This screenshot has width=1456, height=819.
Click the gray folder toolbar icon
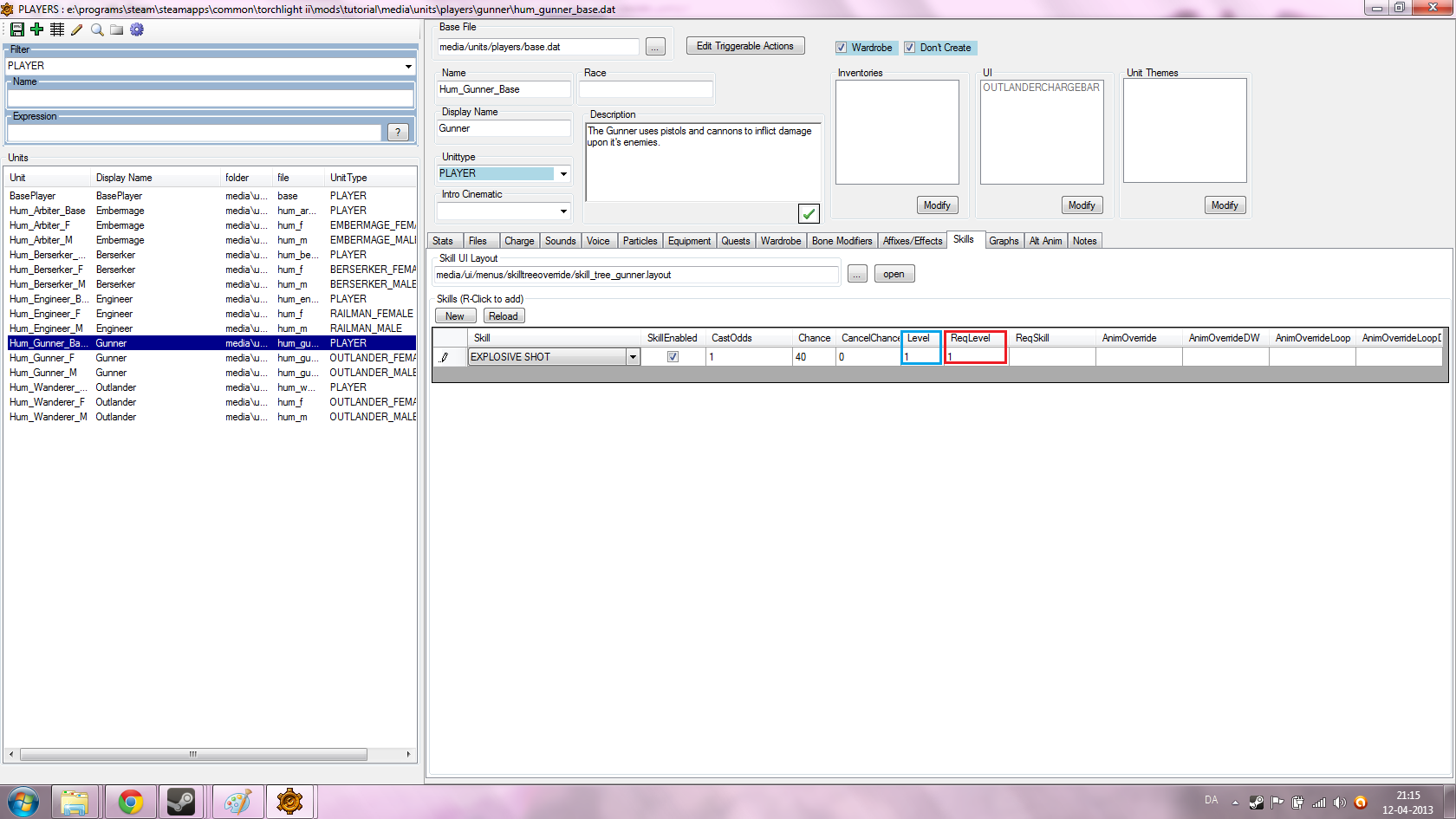pos(117,29)
